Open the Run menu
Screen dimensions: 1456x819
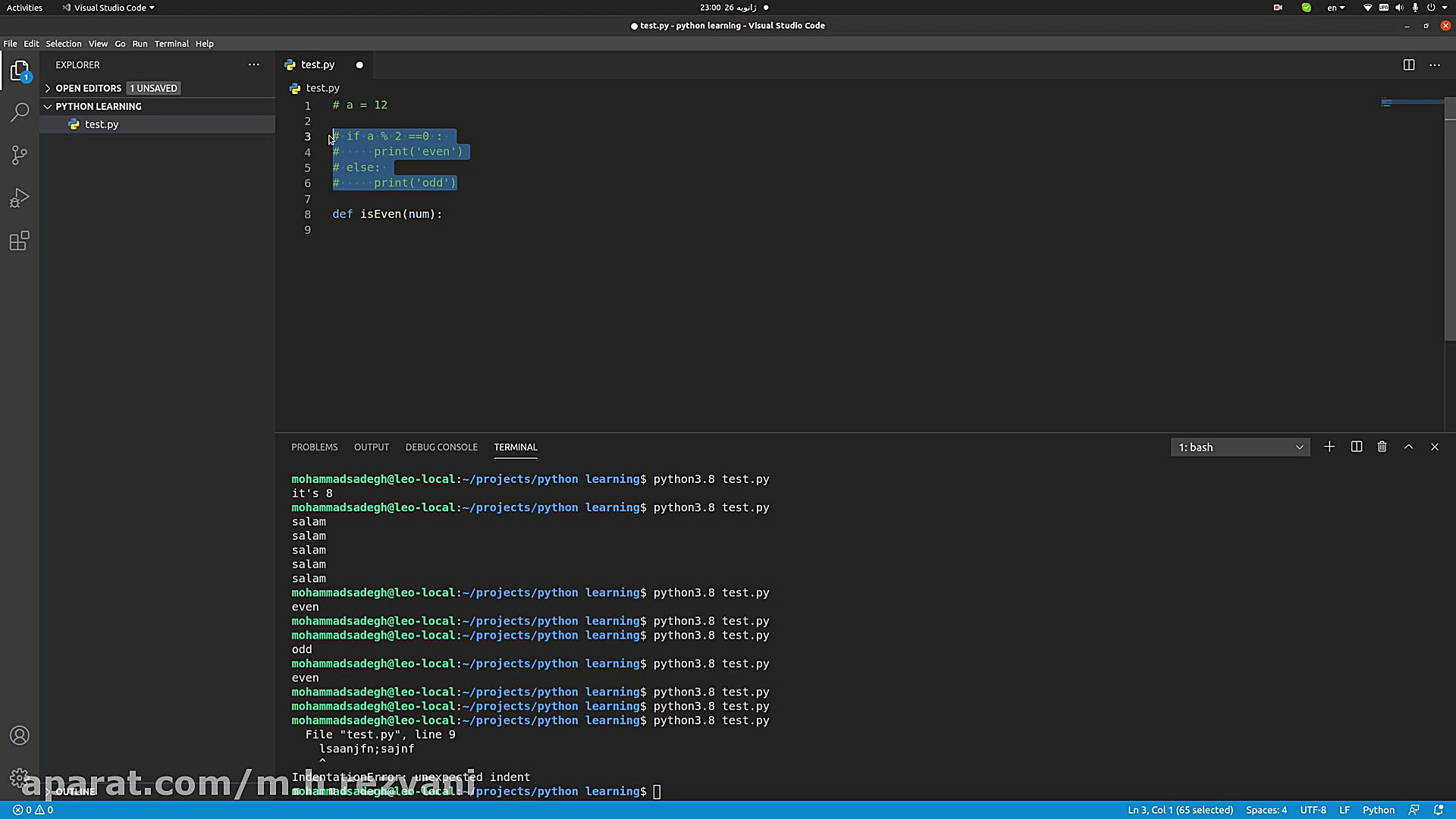[140, 43]
